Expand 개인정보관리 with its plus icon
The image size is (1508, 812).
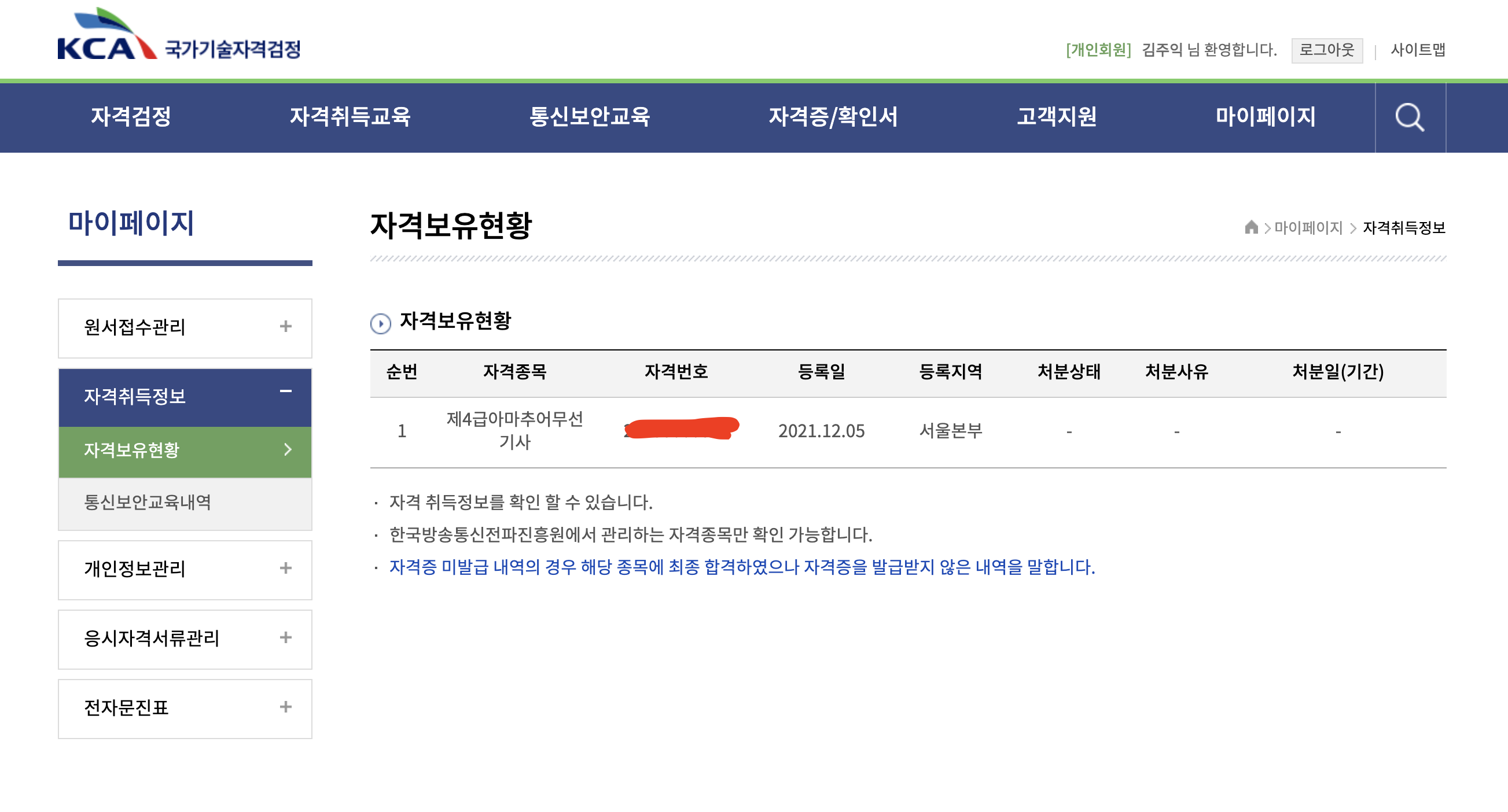[x=286, y=568]
